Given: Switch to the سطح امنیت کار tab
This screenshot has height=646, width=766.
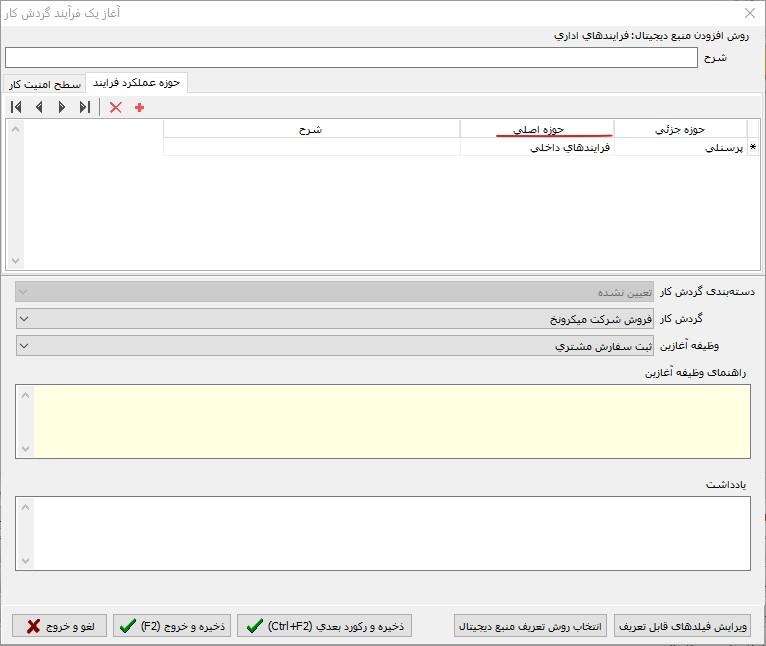Looking at the screenshot, I should (x=45, y=83).
